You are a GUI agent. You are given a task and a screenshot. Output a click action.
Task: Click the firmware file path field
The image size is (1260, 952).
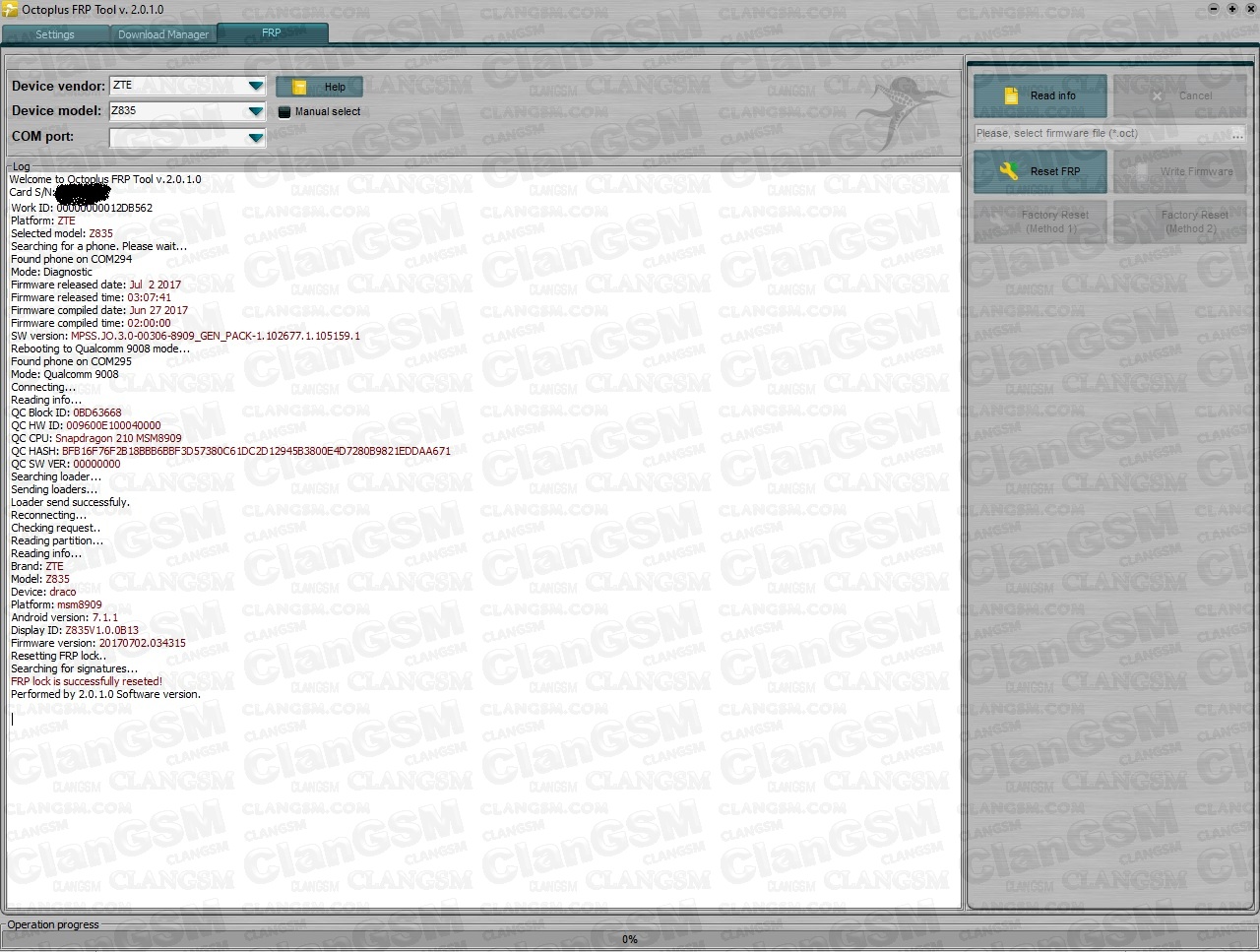coord(1102,134)
